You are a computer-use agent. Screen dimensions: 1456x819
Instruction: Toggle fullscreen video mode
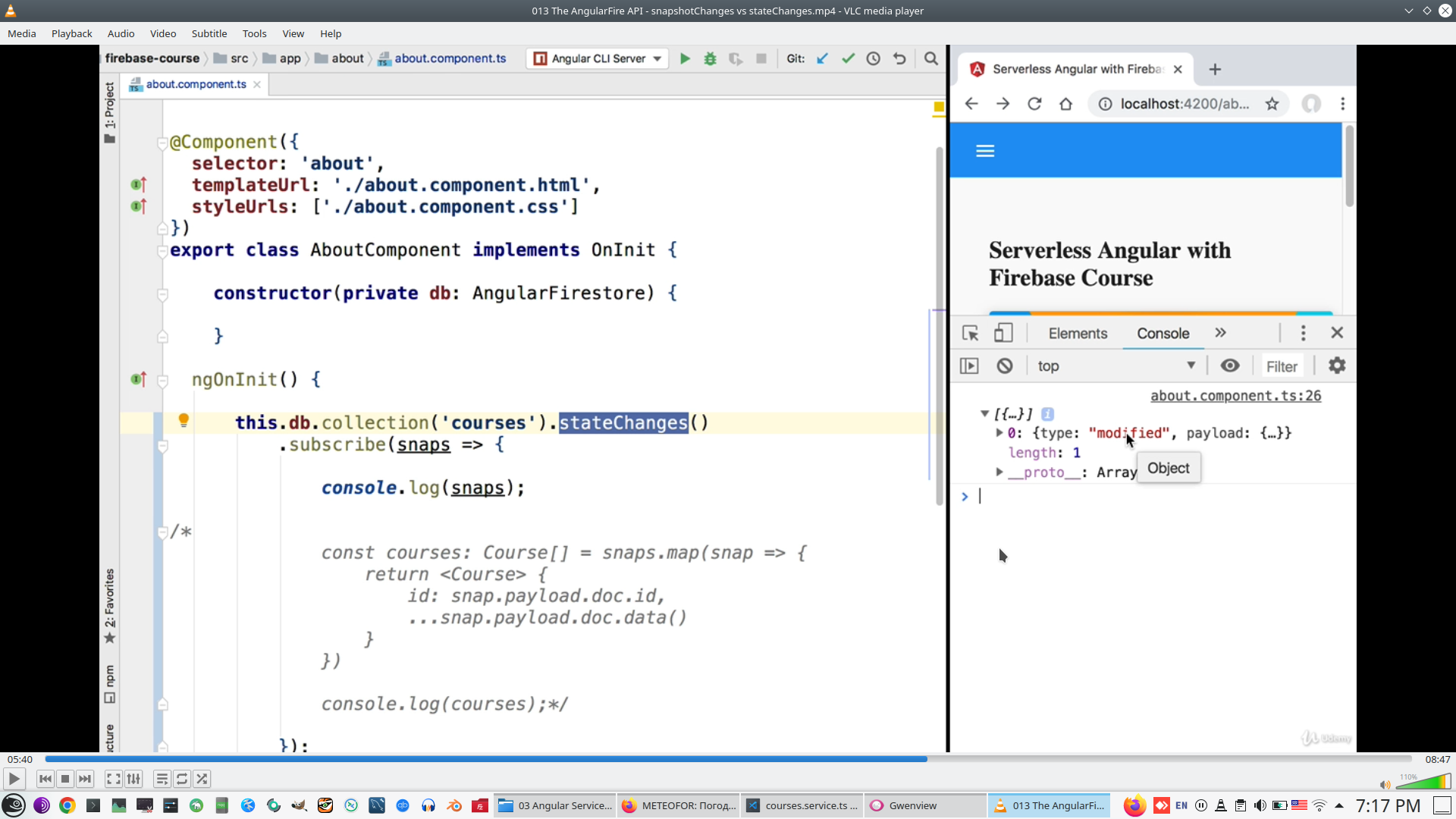coord(114,779)
